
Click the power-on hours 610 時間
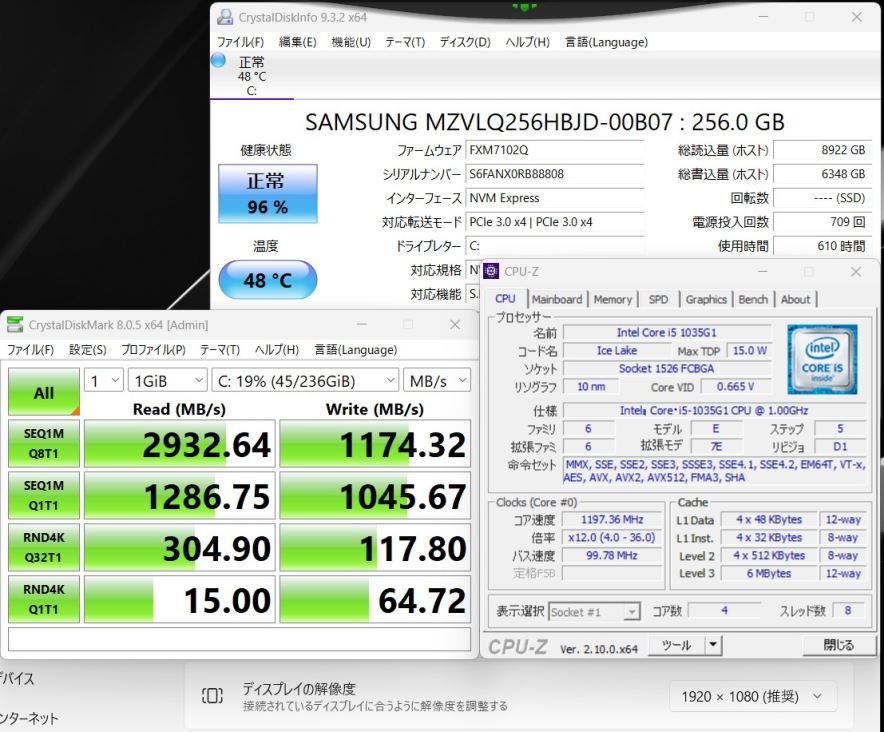click(x=822, y=246)
